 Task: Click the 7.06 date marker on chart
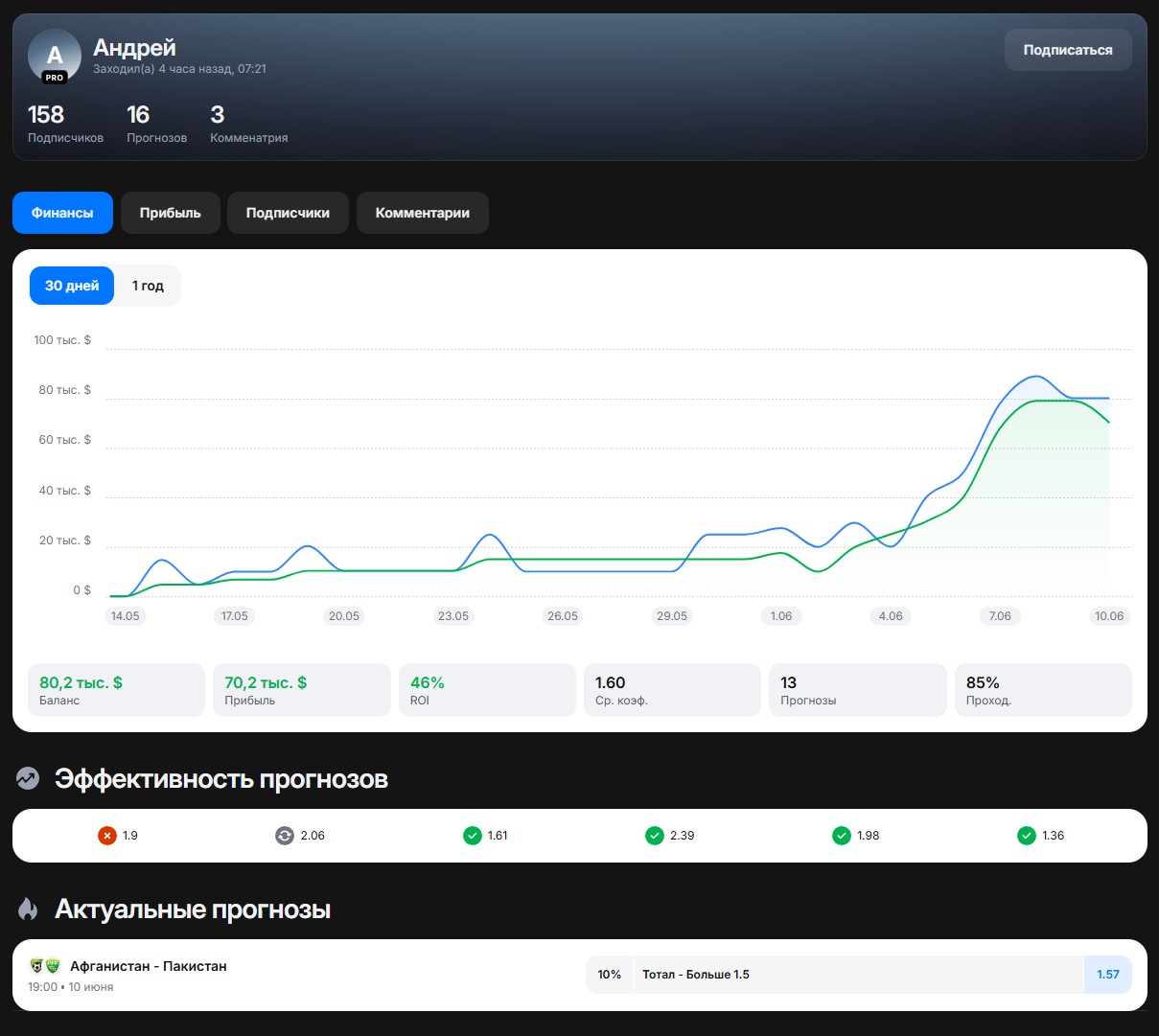1000,616
